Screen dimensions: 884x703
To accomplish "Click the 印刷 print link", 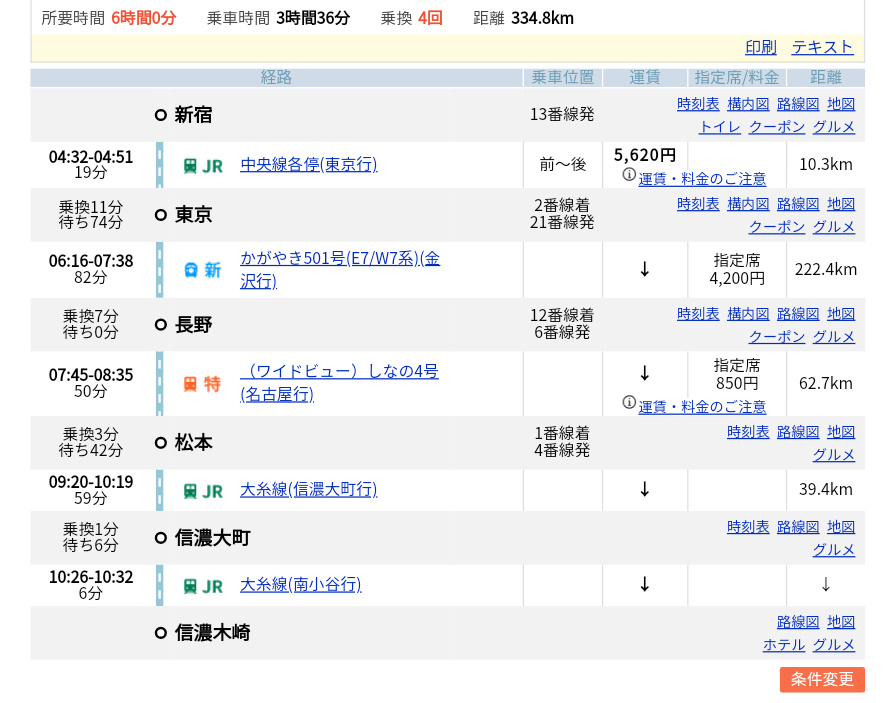I will click(761, 47).
